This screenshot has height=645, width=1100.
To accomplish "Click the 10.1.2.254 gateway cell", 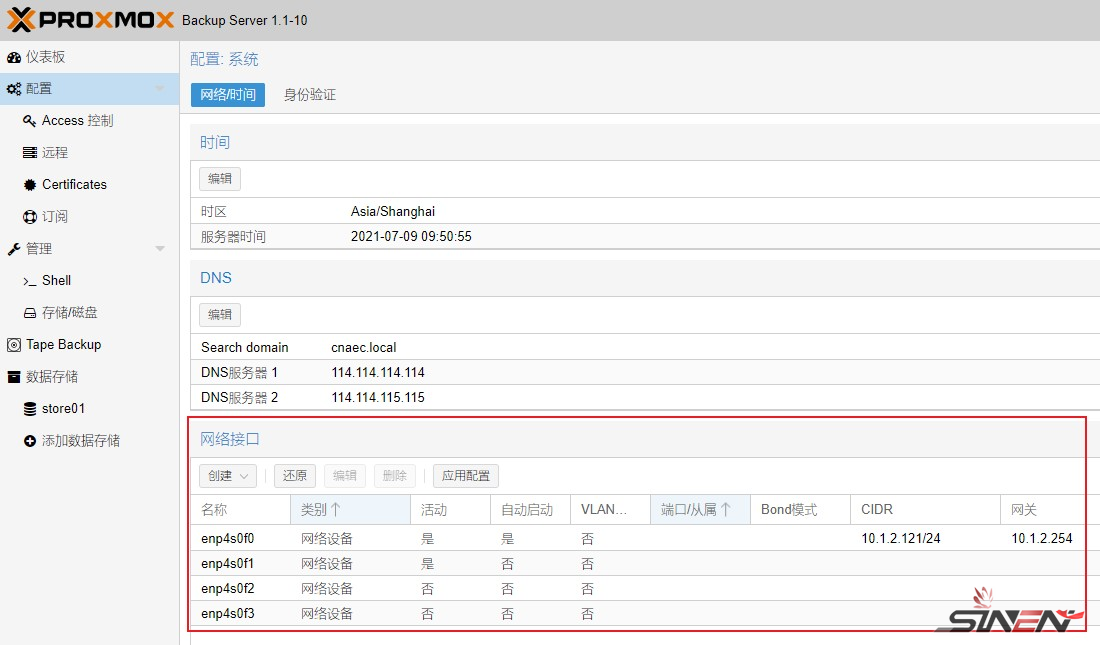I will (1042, 538).
